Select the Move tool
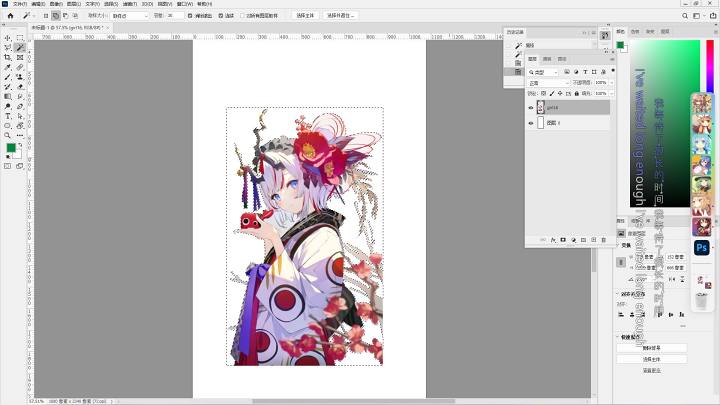Viewport: 720px width, 405px height. click(x=8, y=38)
